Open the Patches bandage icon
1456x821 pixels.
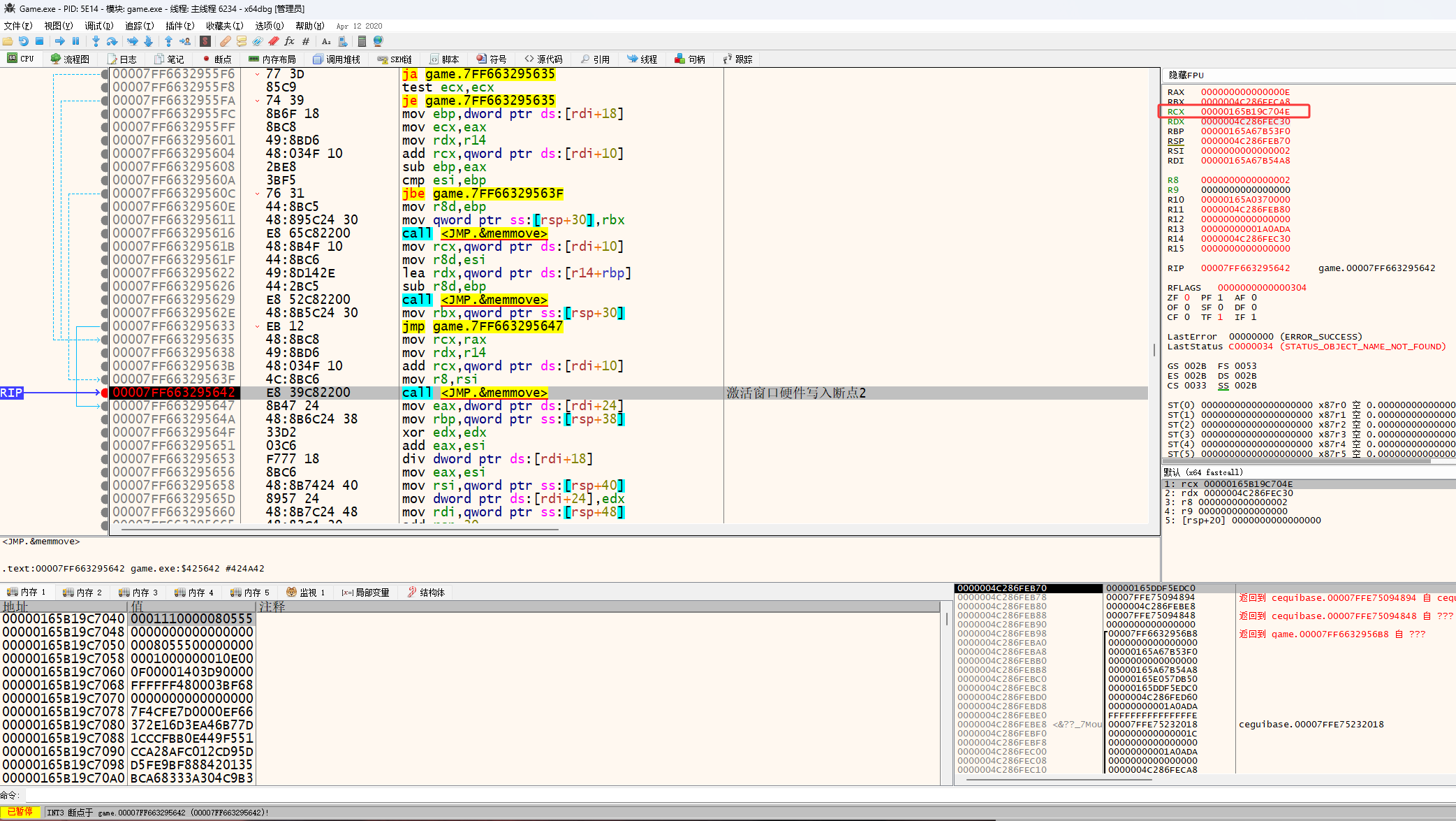[x=226, y=41]
